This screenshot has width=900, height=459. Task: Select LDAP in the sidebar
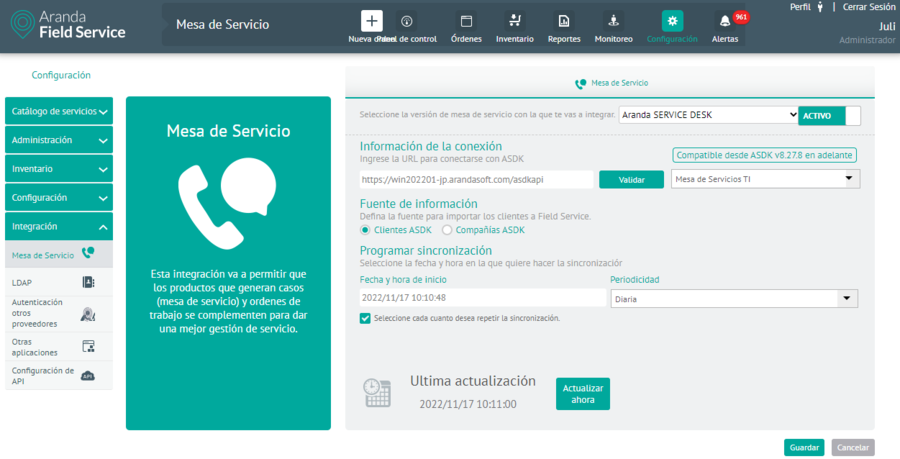[59, 282]
